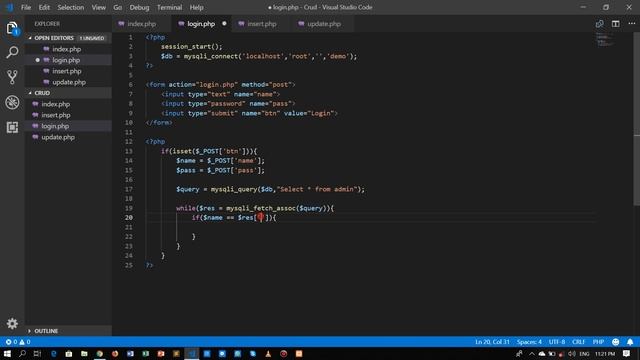640x360 pixels.
Task: Change indentation via Spaces: 4
Action: (x=529, y=342)
